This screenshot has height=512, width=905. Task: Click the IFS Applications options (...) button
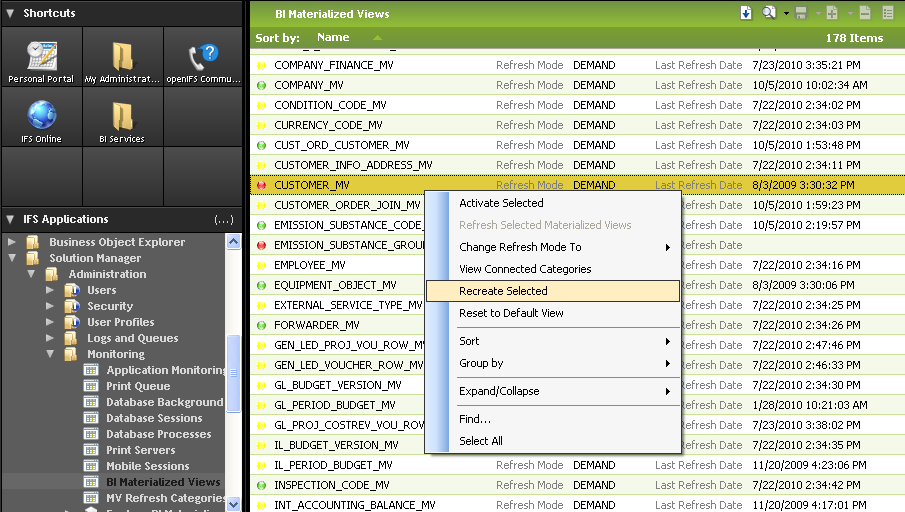(x=224, y=219)
